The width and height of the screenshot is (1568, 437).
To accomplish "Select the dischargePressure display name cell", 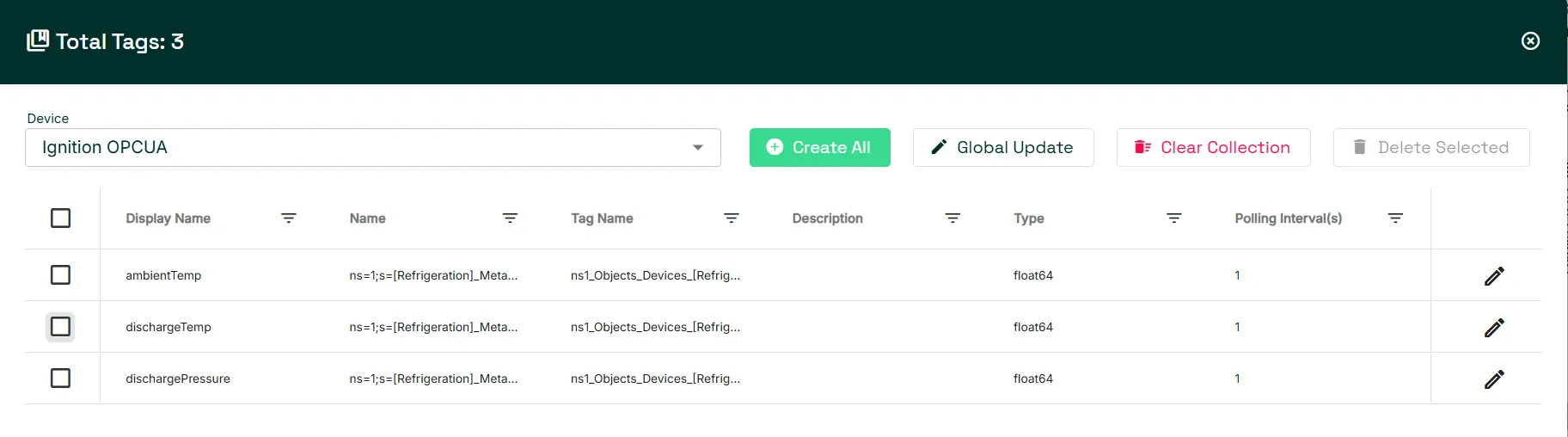I will pyautogui.click(x=178, y=379).
